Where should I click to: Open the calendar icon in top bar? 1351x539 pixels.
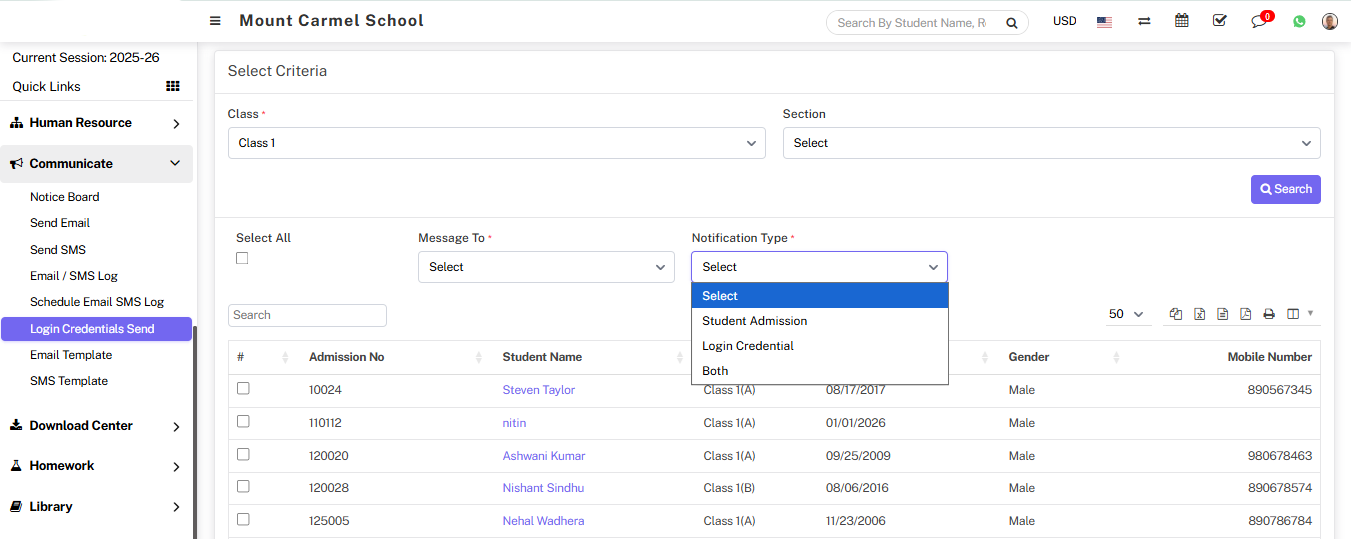pos(1182,21)
